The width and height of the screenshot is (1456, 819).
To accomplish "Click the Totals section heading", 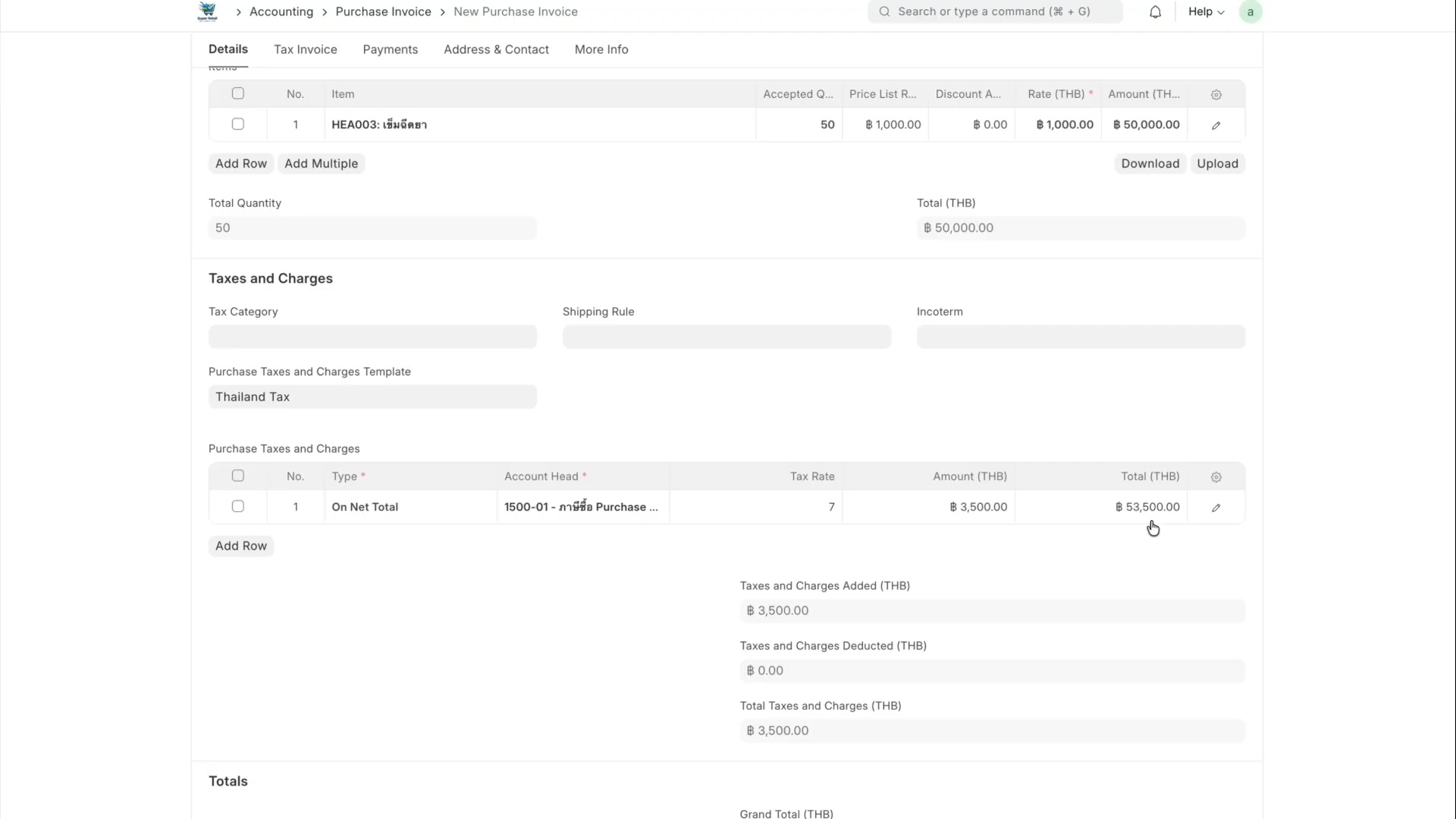I will 228,781.
